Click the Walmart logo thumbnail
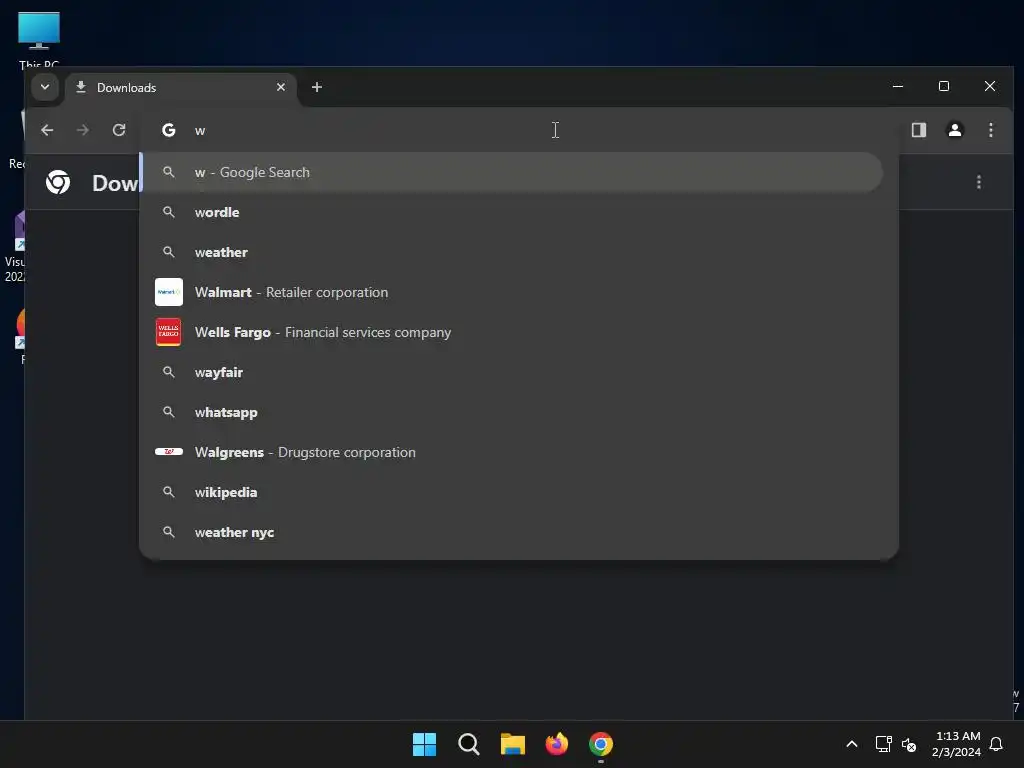The height and width of the screenshot is (768, 1024). coord(168,292)
